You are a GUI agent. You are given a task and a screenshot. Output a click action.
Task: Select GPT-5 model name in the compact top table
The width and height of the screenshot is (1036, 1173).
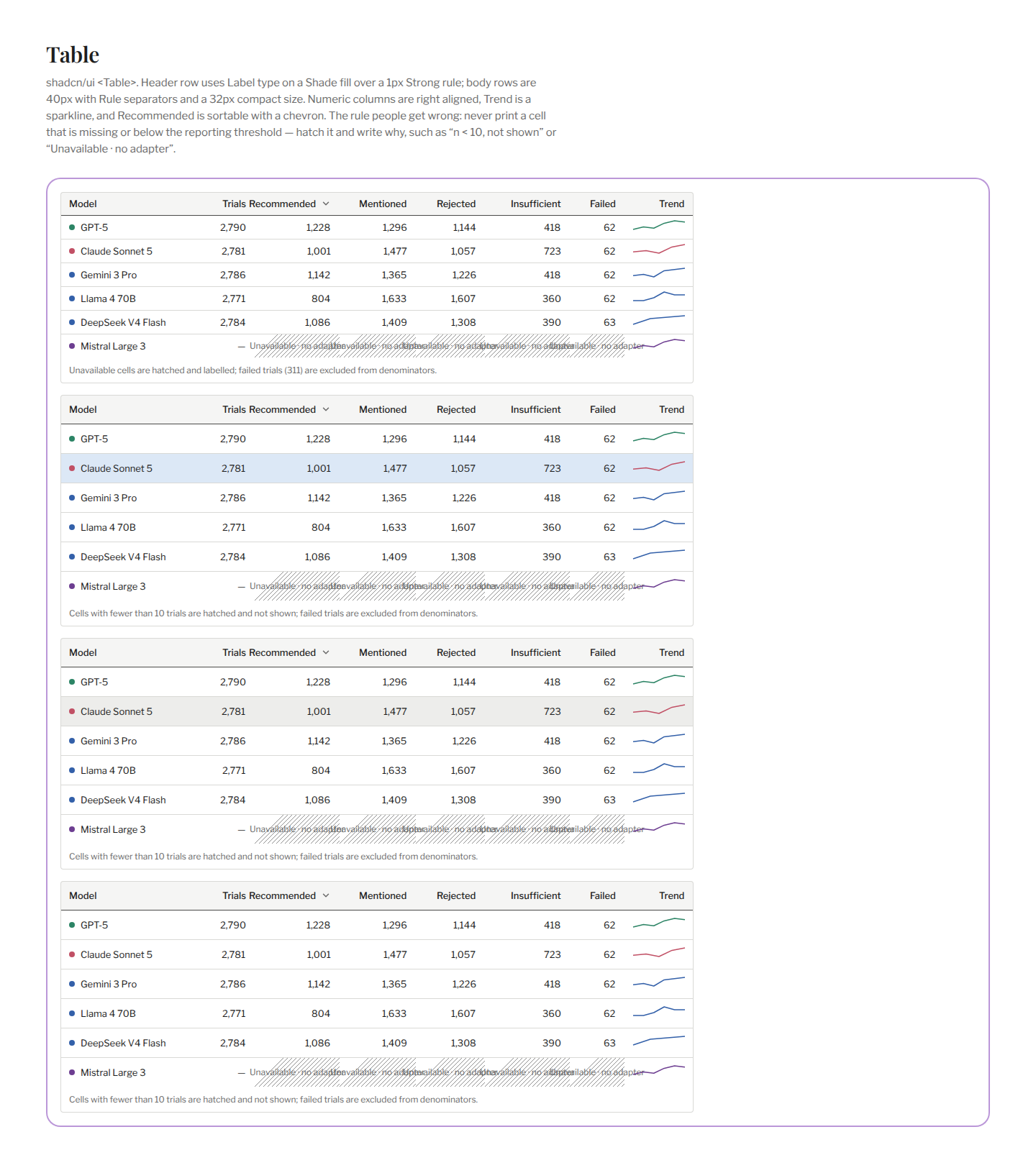(94, 227)
